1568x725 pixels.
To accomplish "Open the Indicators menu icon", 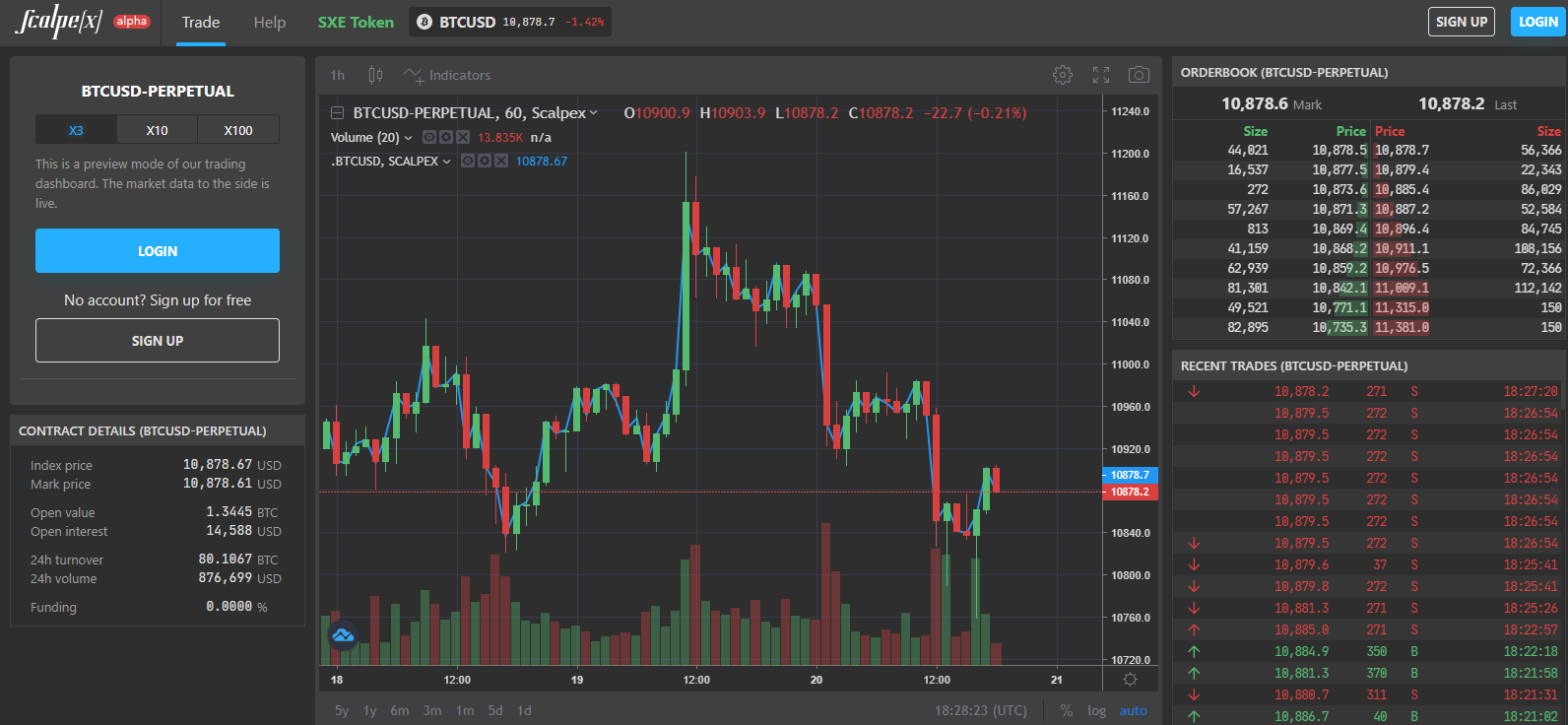I will (x=413, y=75).
